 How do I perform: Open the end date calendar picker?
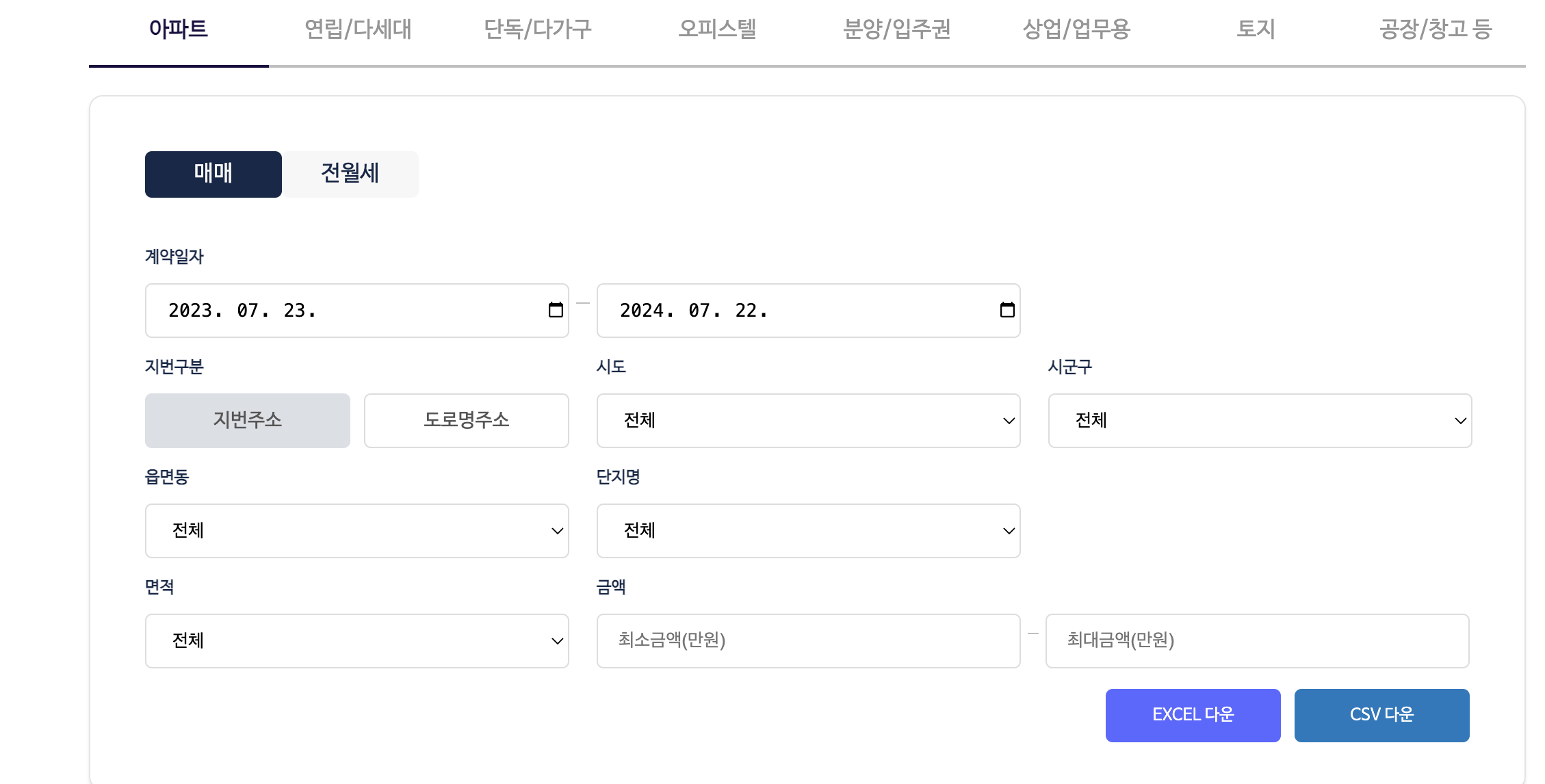click(1007, 311)
